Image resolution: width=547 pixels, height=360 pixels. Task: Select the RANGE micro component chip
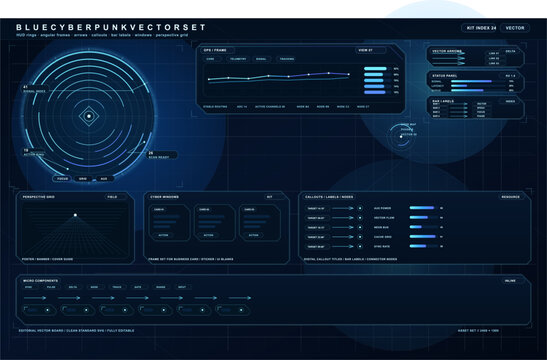click(160, 287)
